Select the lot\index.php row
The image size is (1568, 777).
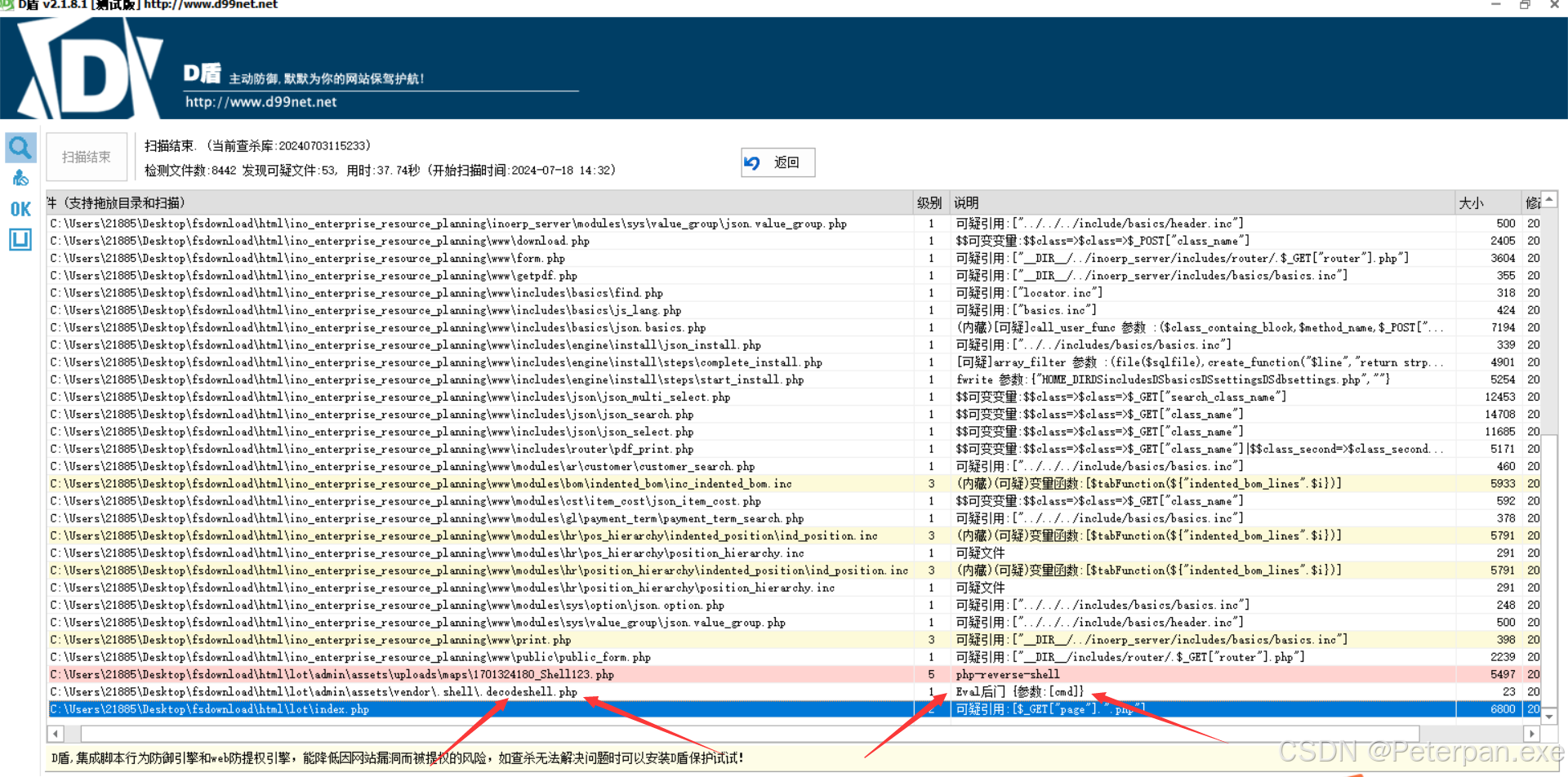tap(793, 709)
